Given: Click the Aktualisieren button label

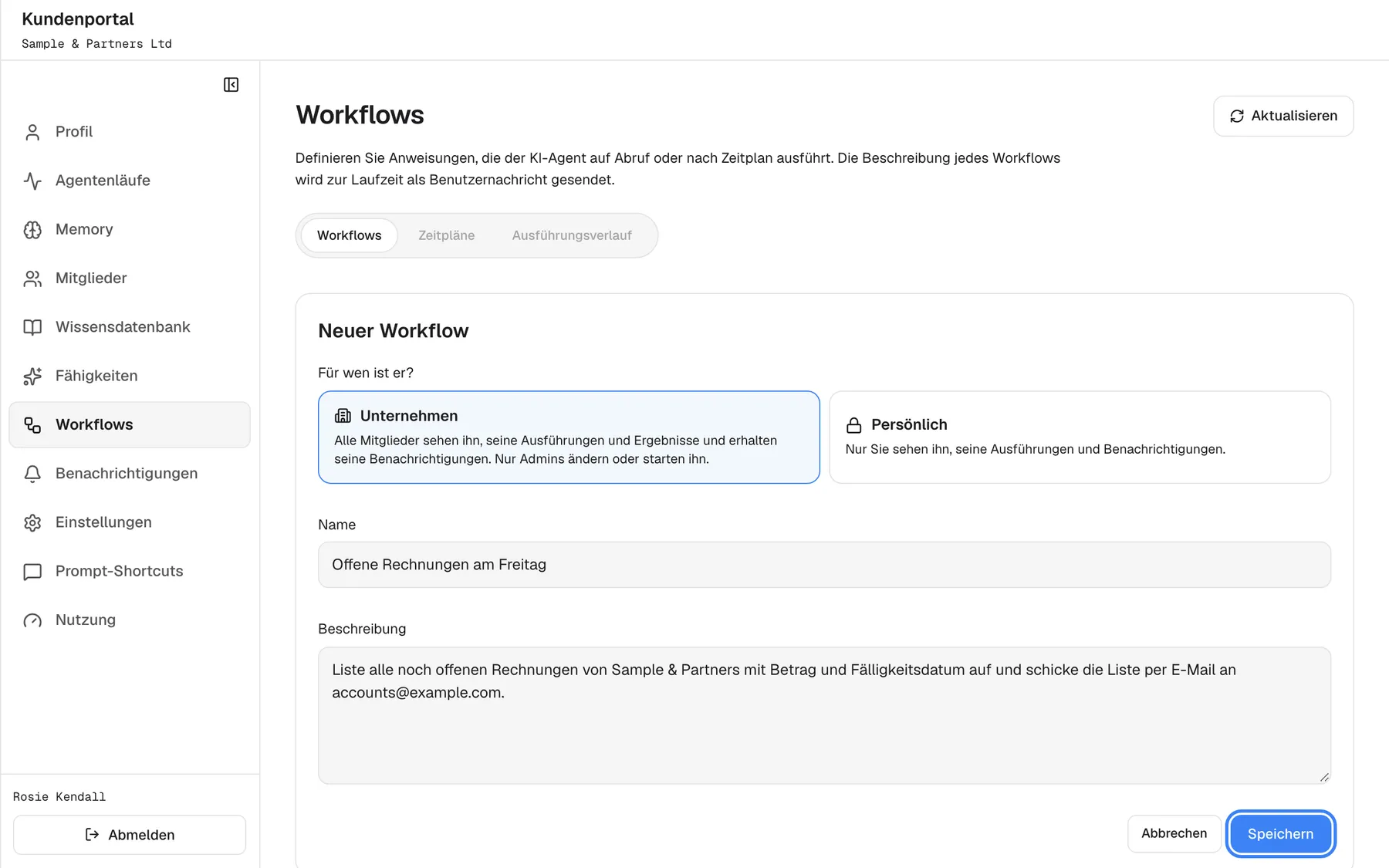Looking at the screenshot, I should tap(1294, 116).
